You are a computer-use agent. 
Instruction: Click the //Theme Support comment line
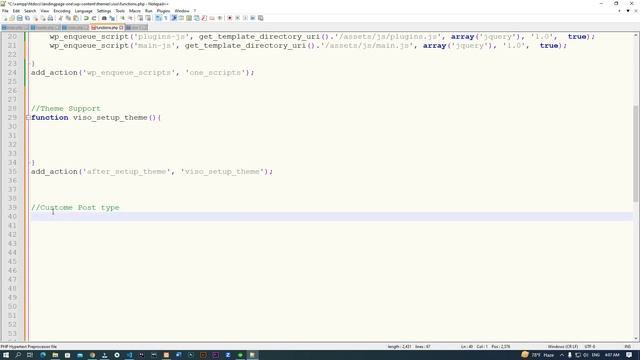(x=66, y=109)
